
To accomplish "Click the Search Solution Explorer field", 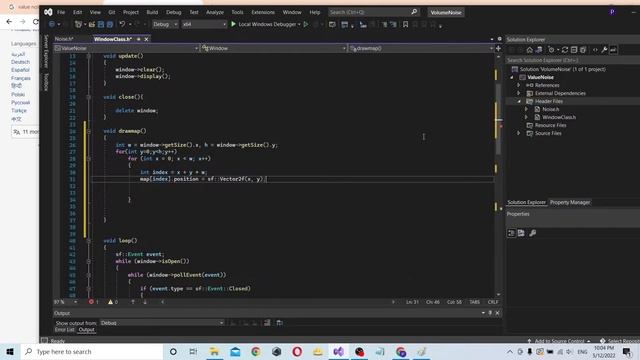I will pos(572,60).
